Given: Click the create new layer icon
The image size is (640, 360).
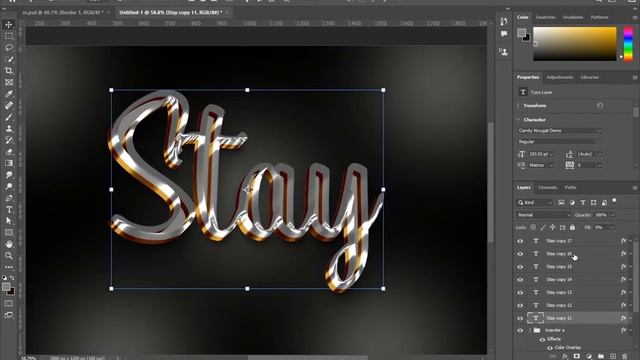Looking at the screenshot, I should coord(613,356).
